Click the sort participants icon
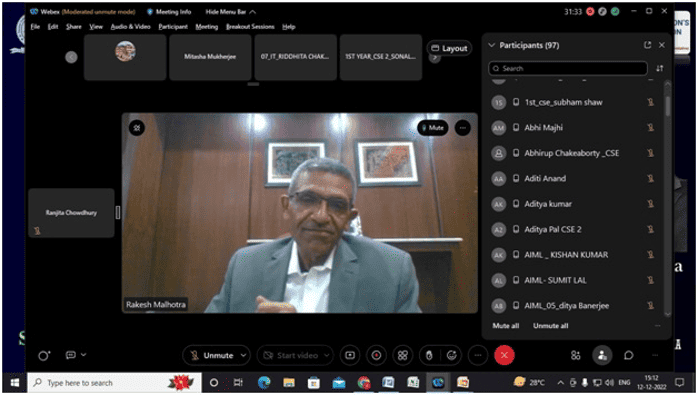The image size is (700, 395). tap(659, 68)
